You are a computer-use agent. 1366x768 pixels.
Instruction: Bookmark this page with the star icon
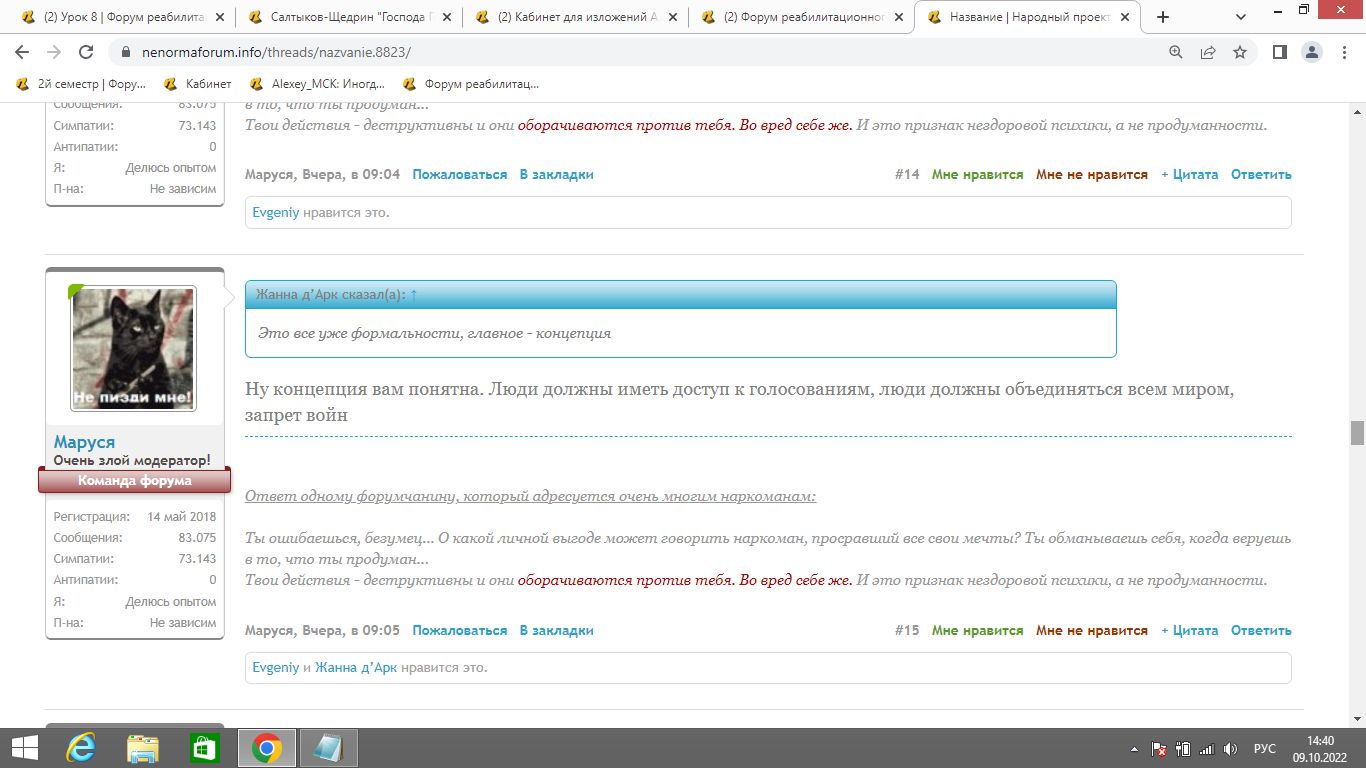tap(1240, 52)
